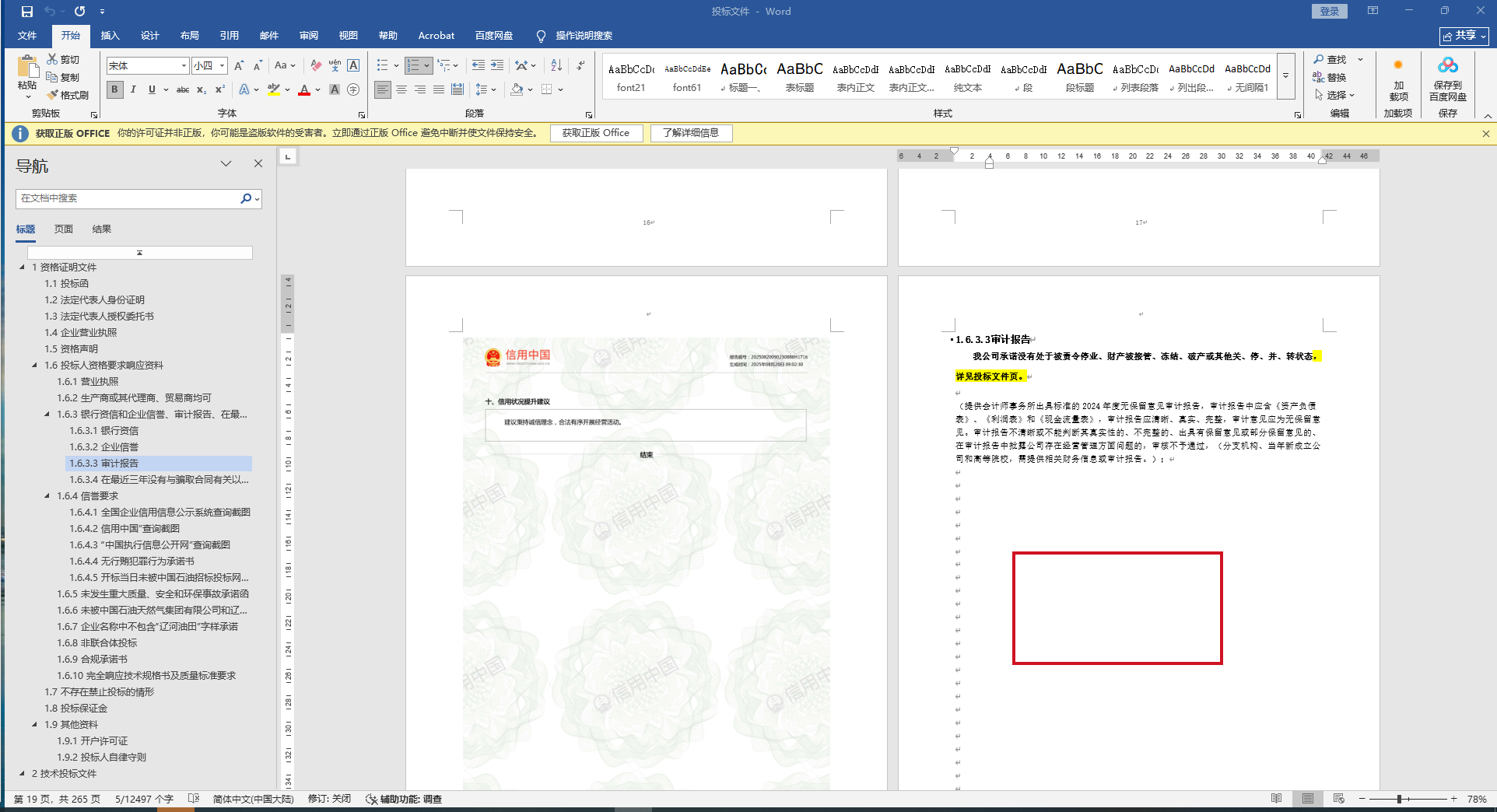Click the 了解详细信息 button
The width and height of the screenshot is (1497, 812).
[691, 133]
